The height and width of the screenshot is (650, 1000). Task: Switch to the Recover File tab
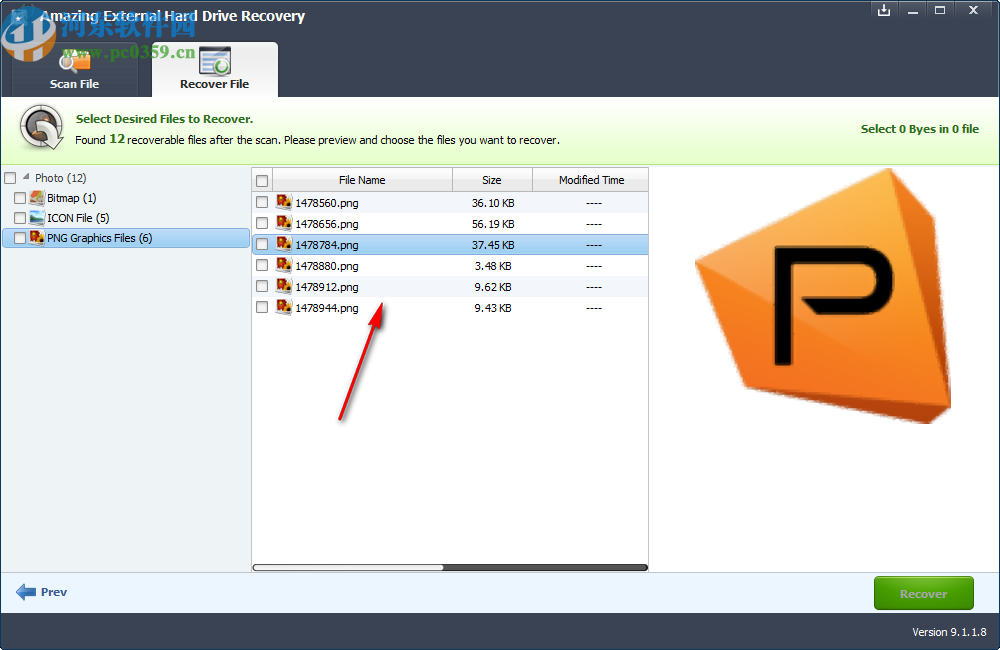point(214,70)
